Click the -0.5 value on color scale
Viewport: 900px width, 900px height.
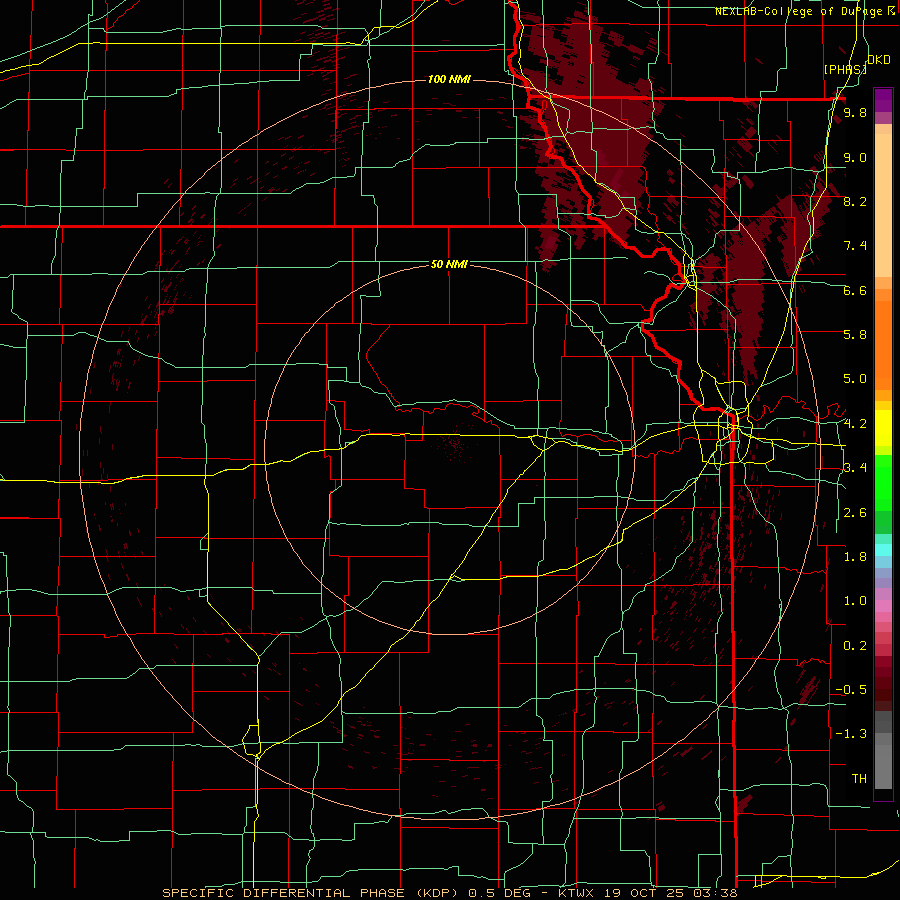pyautogui.click(x=851, y=689)
